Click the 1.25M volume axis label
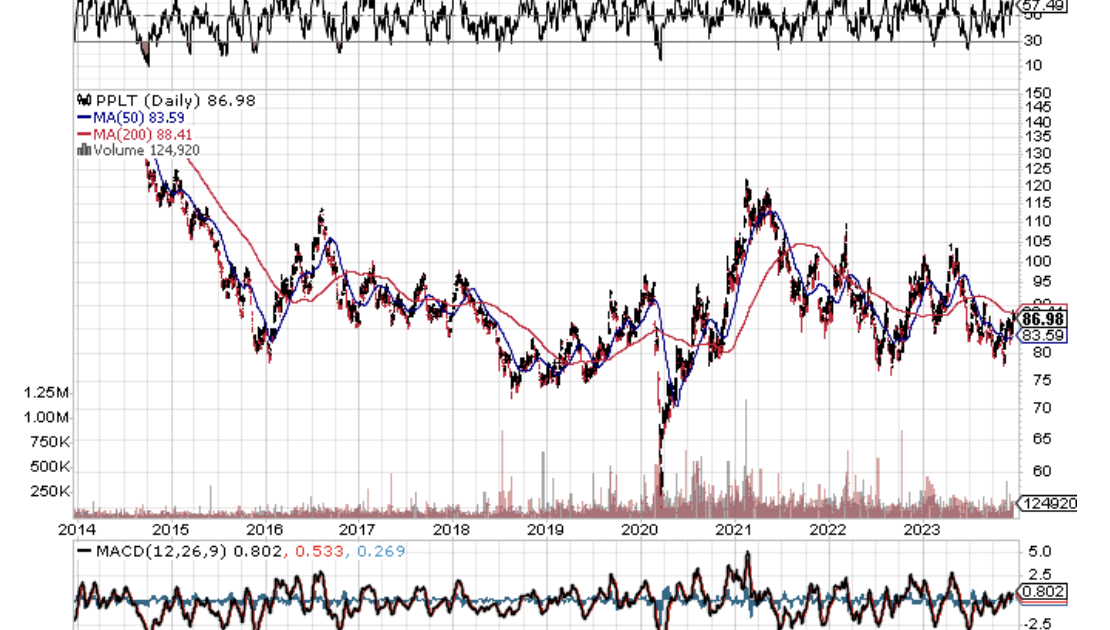 tap(46, 393)
